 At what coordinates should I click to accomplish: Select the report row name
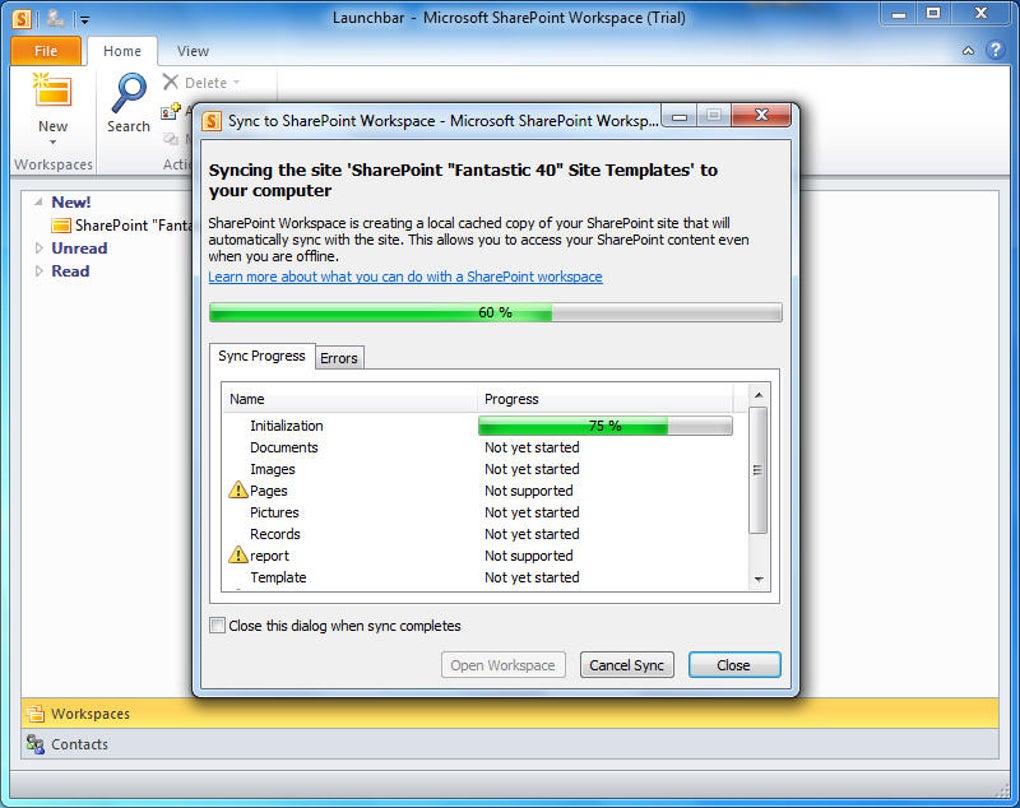[269, 556]
